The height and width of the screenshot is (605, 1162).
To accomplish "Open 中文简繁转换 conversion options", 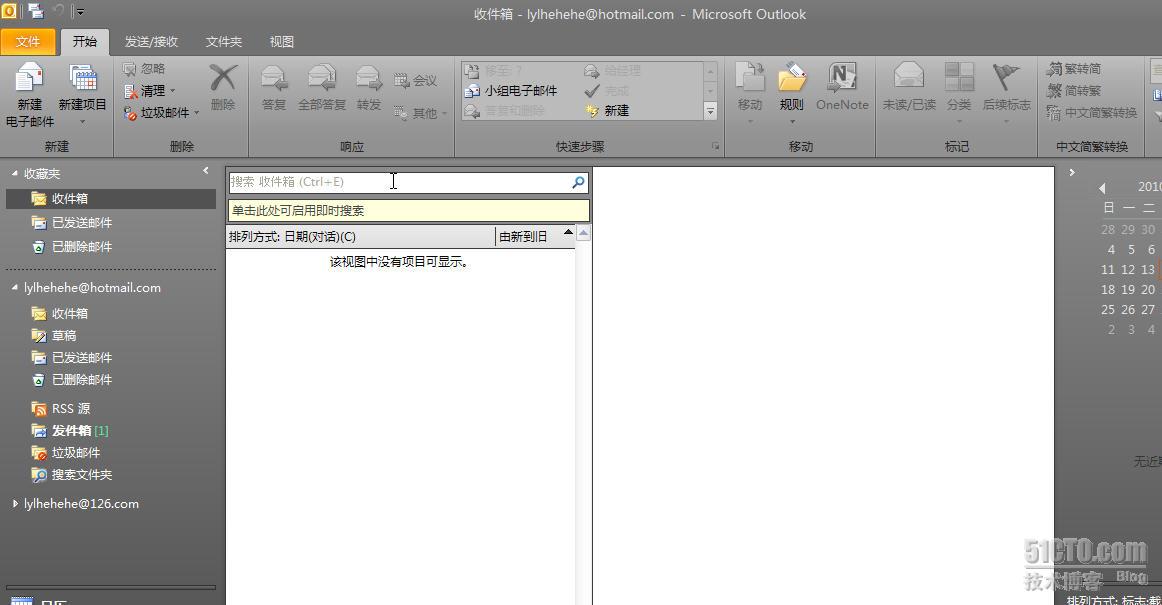I will 1091,113.
